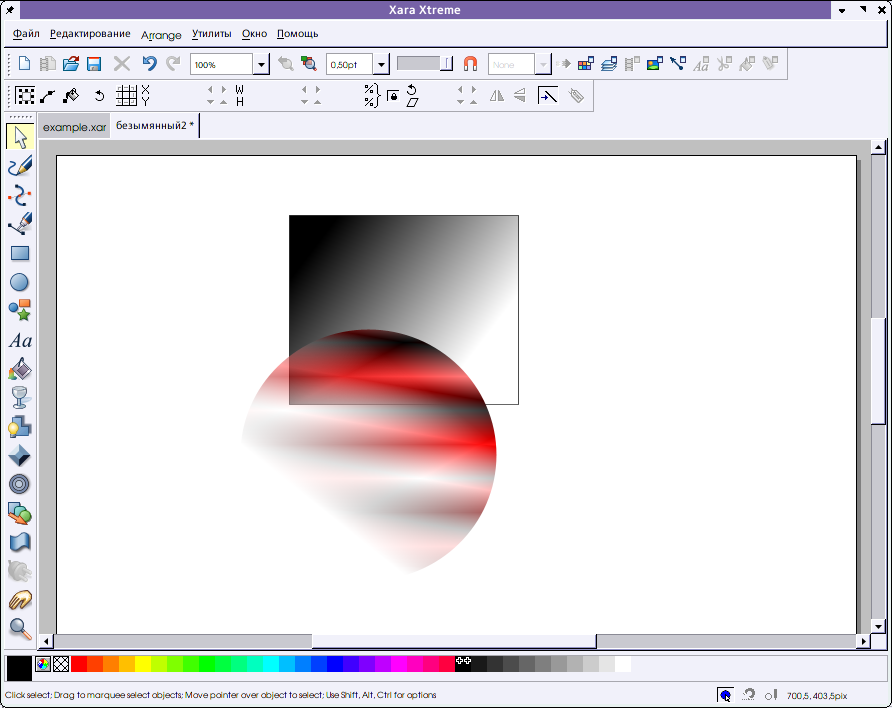
Task: Pick the red color swatch
Action: click(x=79, y=663)
